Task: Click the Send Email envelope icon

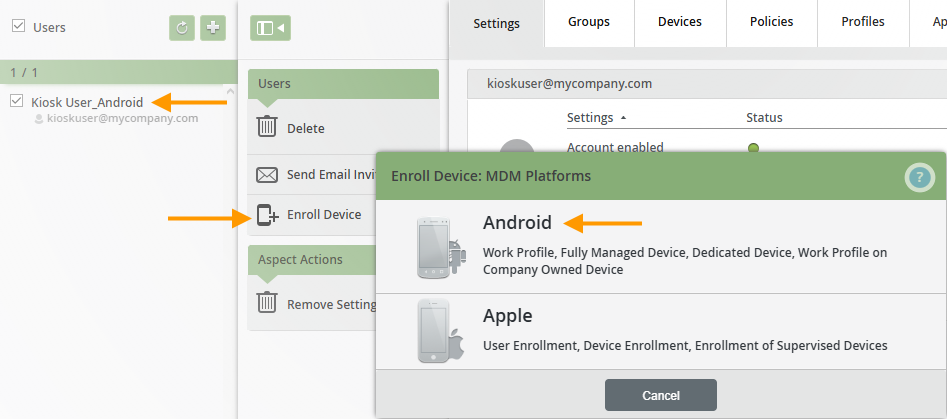Action: pos(266,175)
